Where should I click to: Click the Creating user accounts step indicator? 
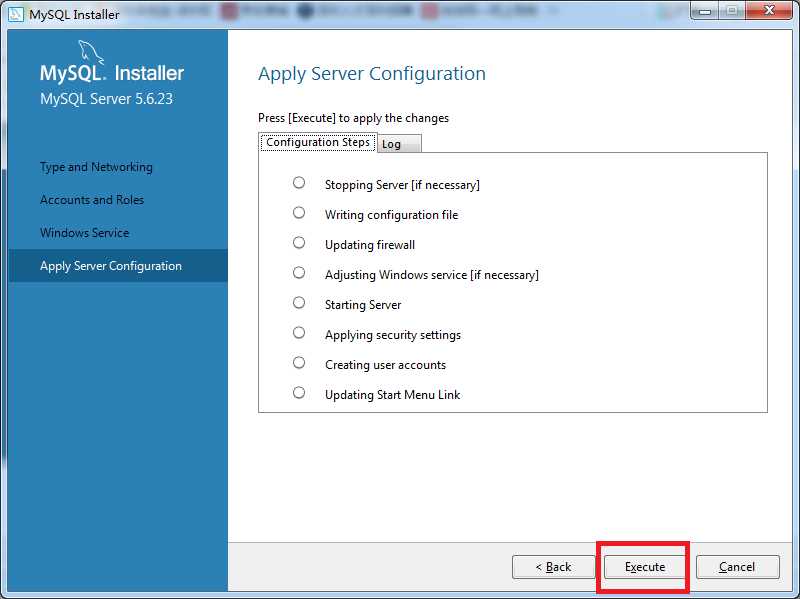(x=299, y=363)
